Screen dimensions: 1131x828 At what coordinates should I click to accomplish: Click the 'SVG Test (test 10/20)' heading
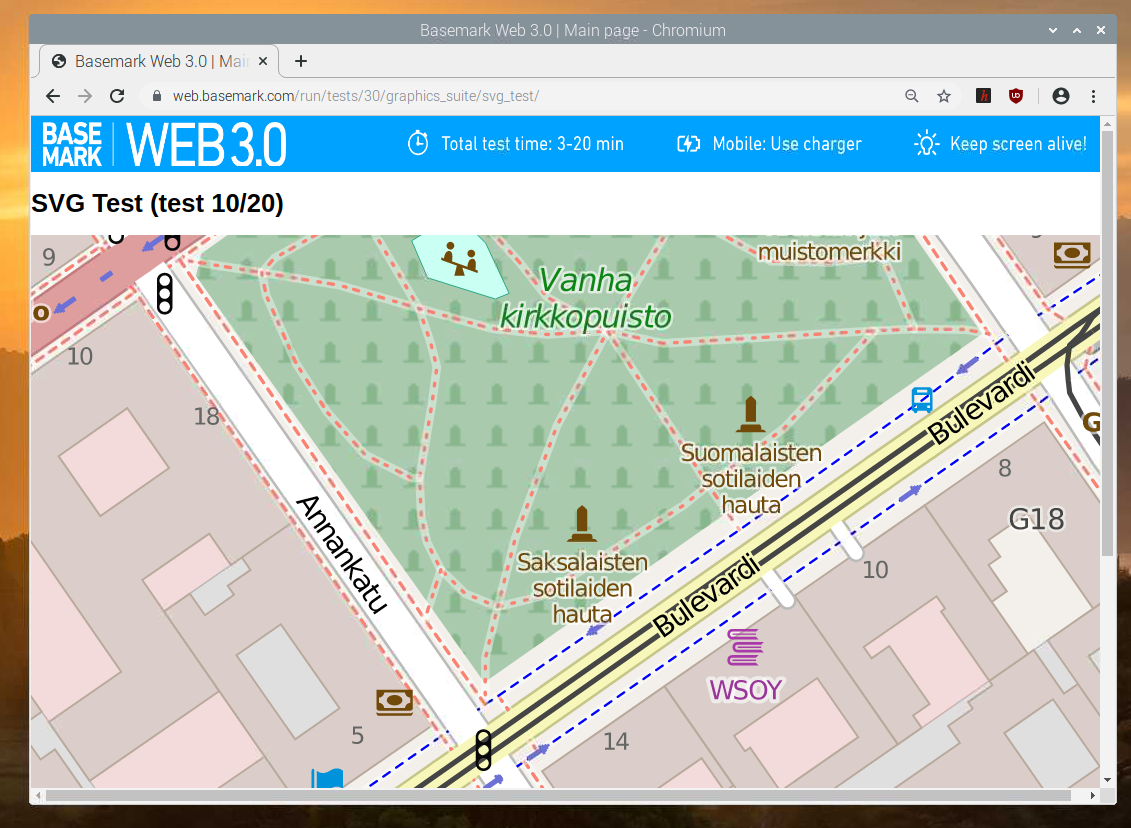(157, 203)
